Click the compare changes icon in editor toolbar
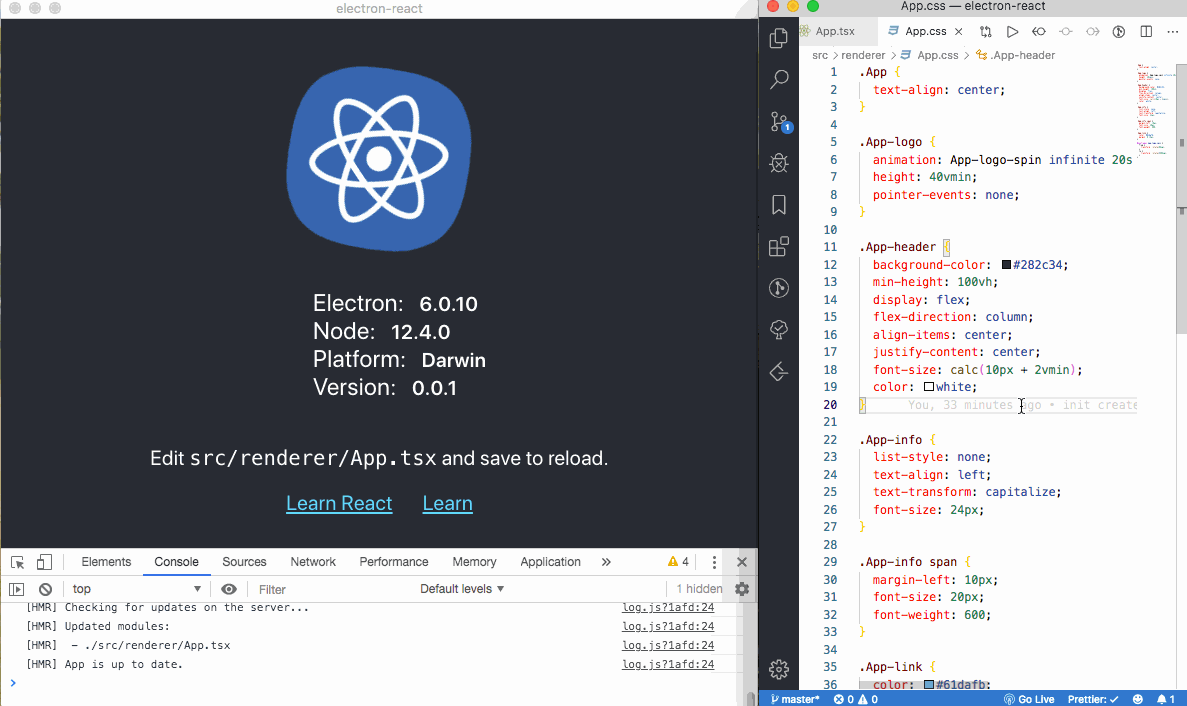The image size is (1187, 706). (x=985, y=32)
